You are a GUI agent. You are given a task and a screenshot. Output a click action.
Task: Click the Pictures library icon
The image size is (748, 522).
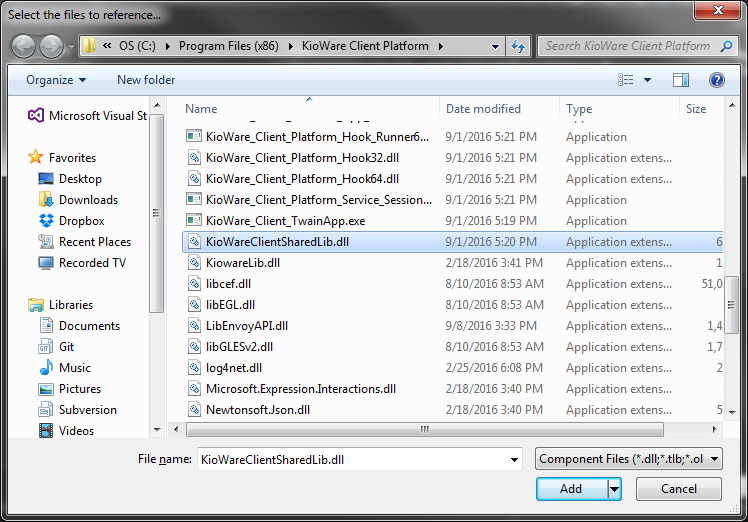pyautogui.click(x=46, y=389)
